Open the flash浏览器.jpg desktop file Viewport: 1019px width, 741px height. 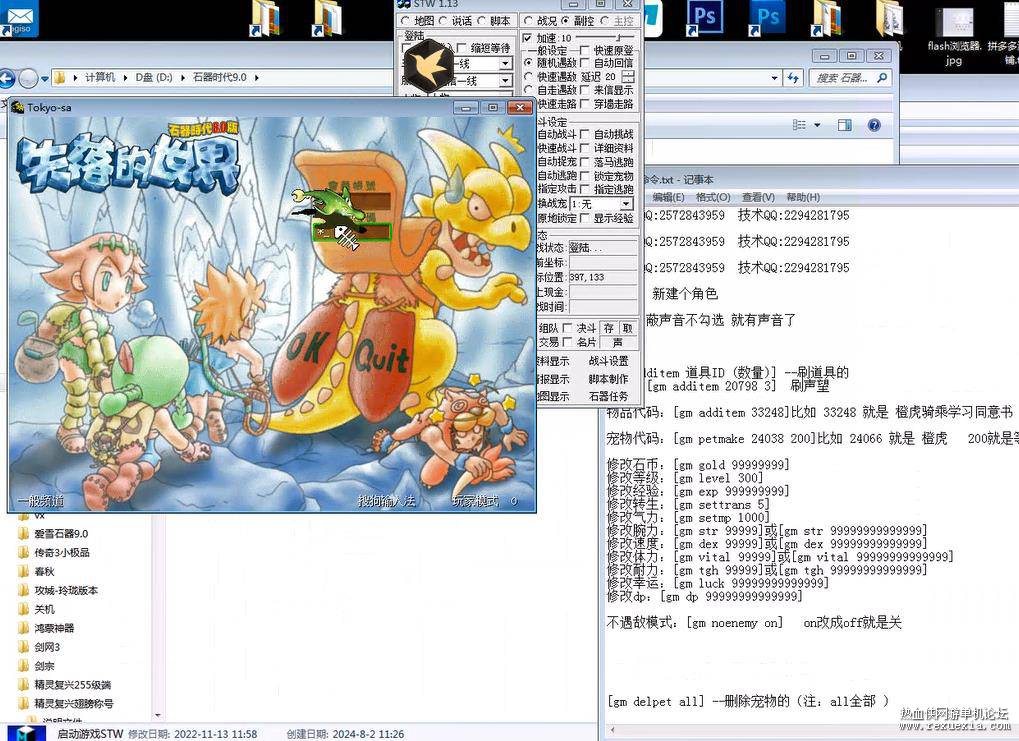(954, 36)
